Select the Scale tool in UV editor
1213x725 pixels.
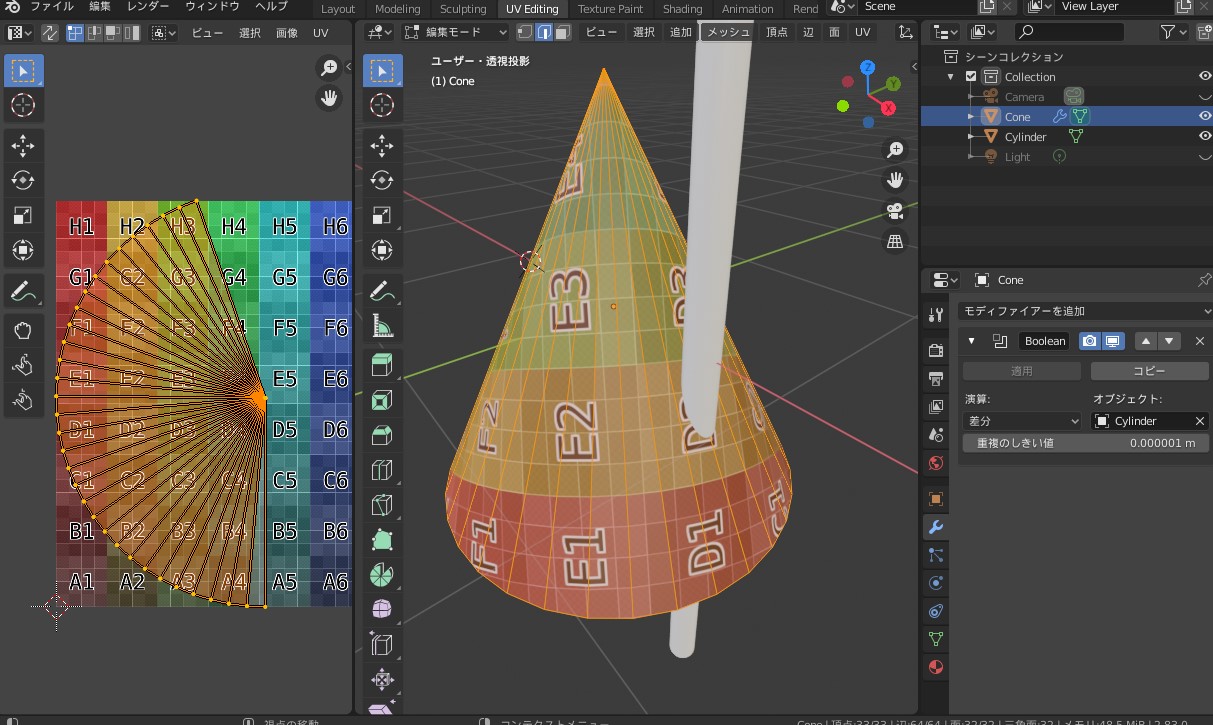pyautogui.click(x=23, y=215)
